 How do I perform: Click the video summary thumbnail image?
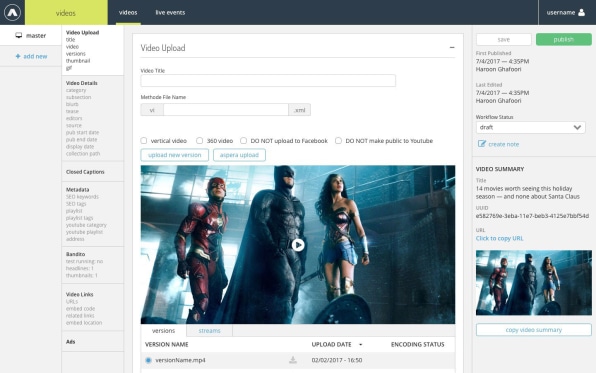pyautogui.click(x=534, y=283)
